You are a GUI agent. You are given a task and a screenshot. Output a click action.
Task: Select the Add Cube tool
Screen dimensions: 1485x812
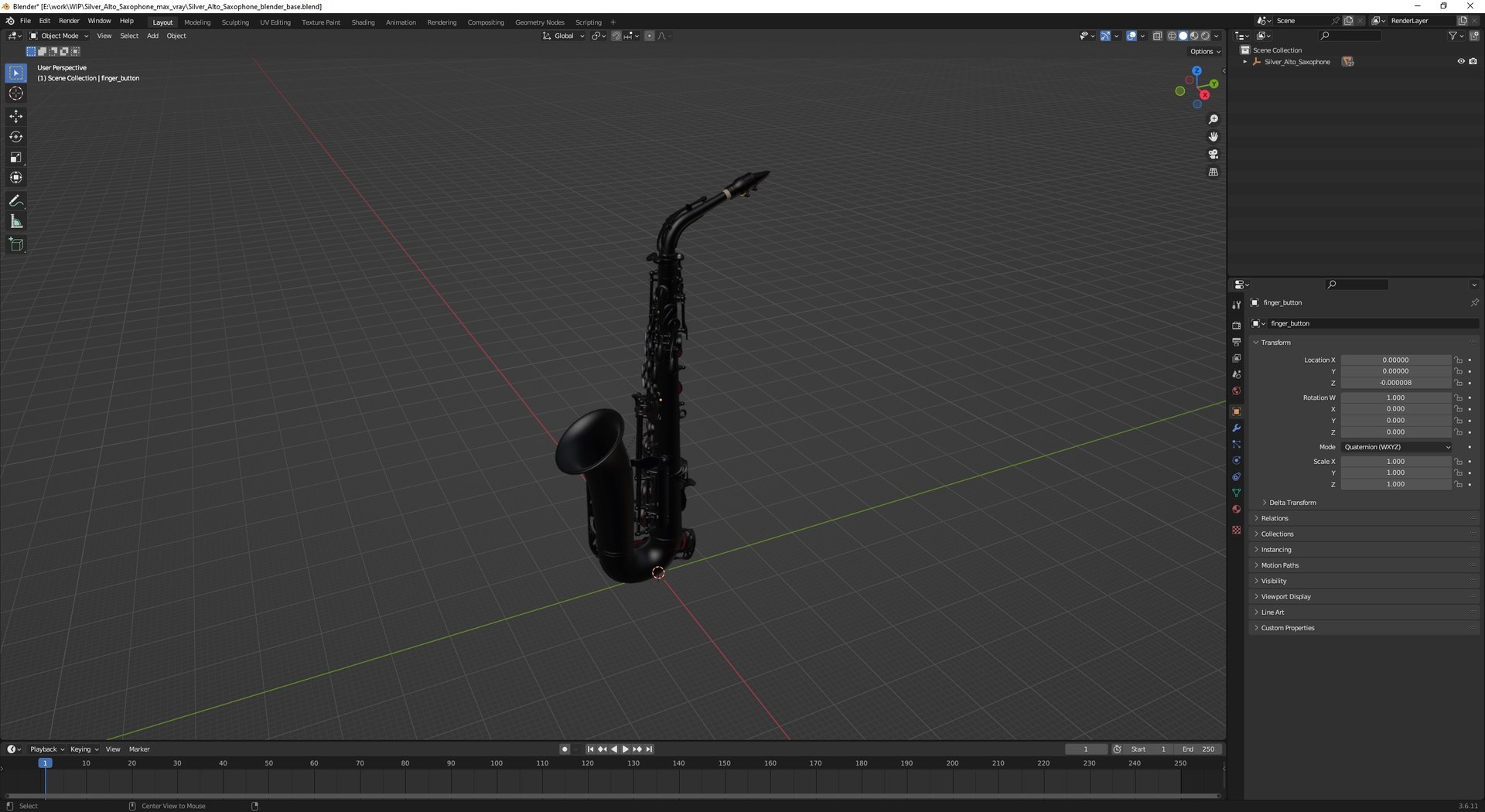[16, 245]
